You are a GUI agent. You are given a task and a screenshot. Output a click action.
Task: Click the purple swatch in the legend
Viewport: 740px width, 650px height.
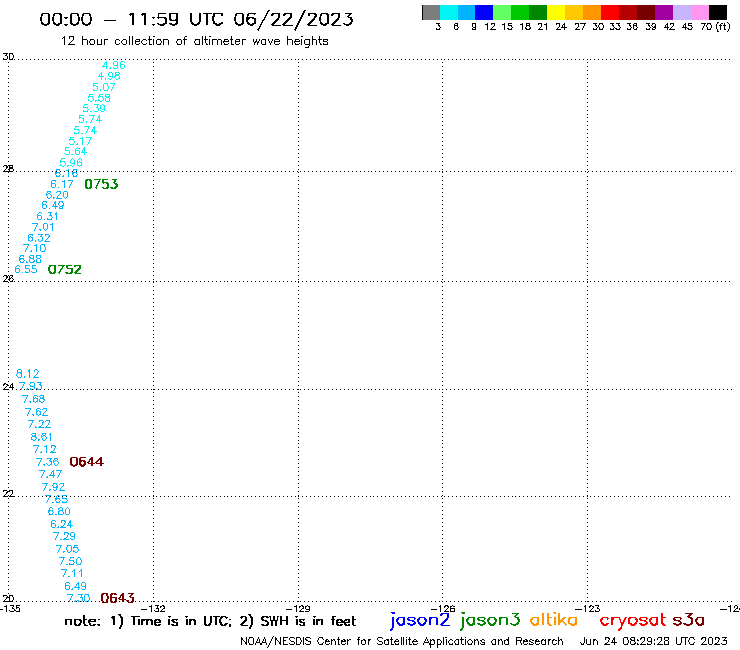tap(664, 12)
